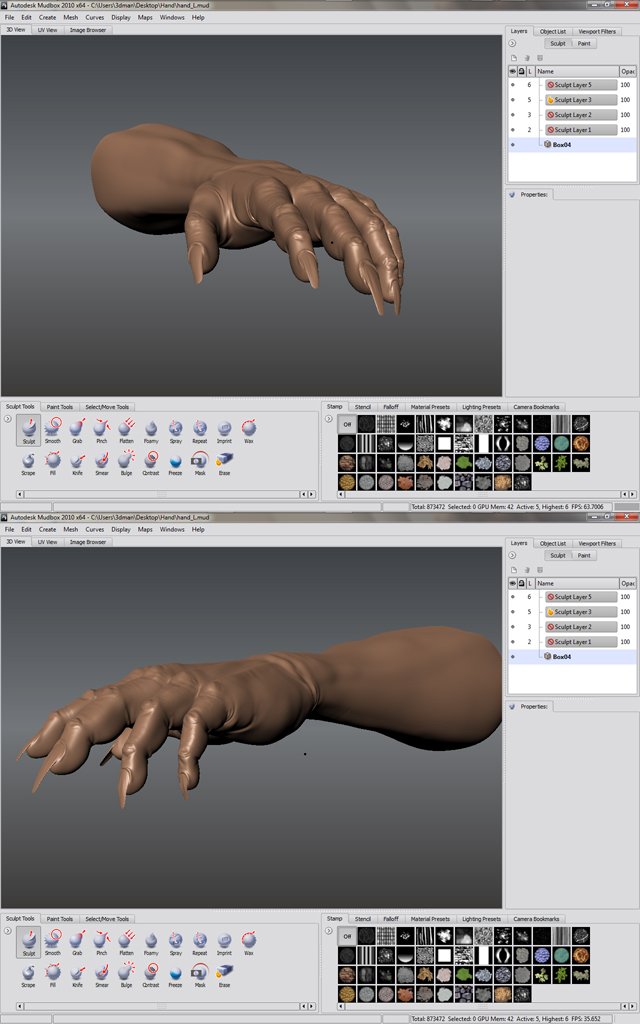
Task: Switch layers to Paint mode, top window
Action: pyautogui.click(x=584, y=44)
